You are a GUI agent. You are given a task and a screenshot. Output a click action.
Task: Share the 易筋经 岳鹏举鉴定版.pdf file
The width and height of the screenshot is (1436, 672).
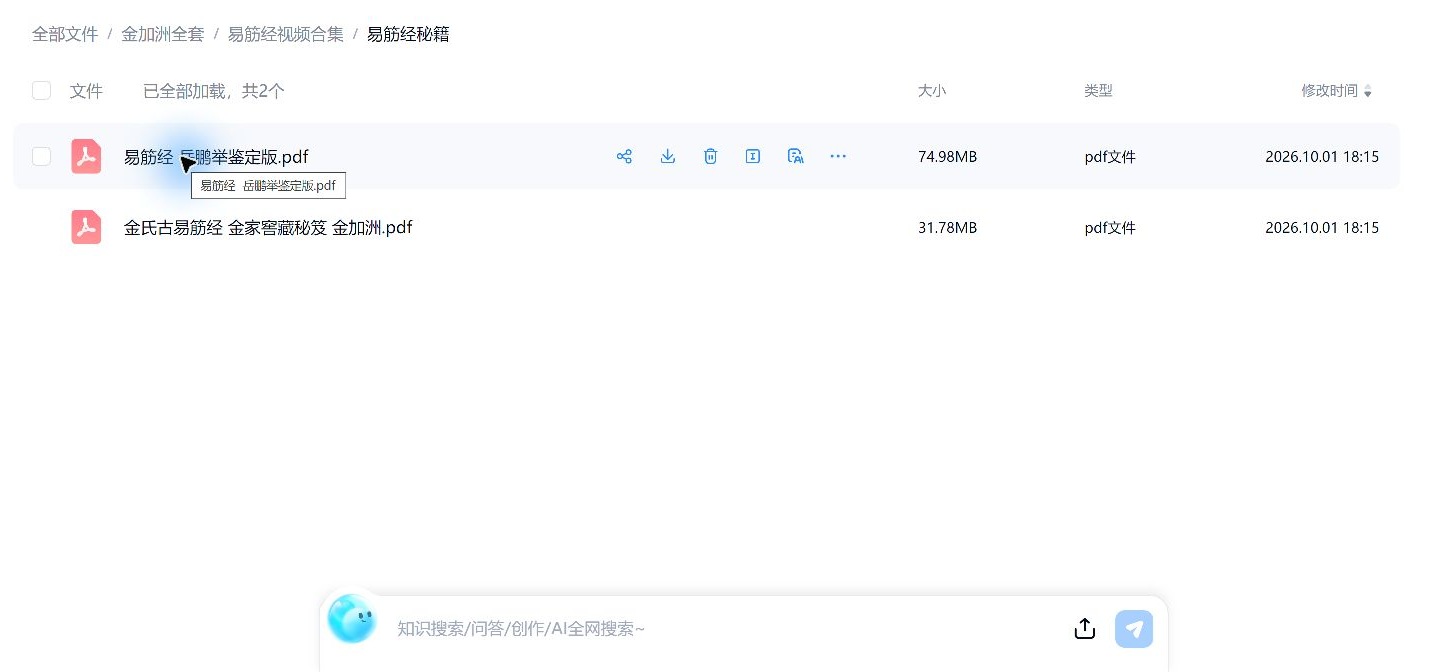click(625, 156)
